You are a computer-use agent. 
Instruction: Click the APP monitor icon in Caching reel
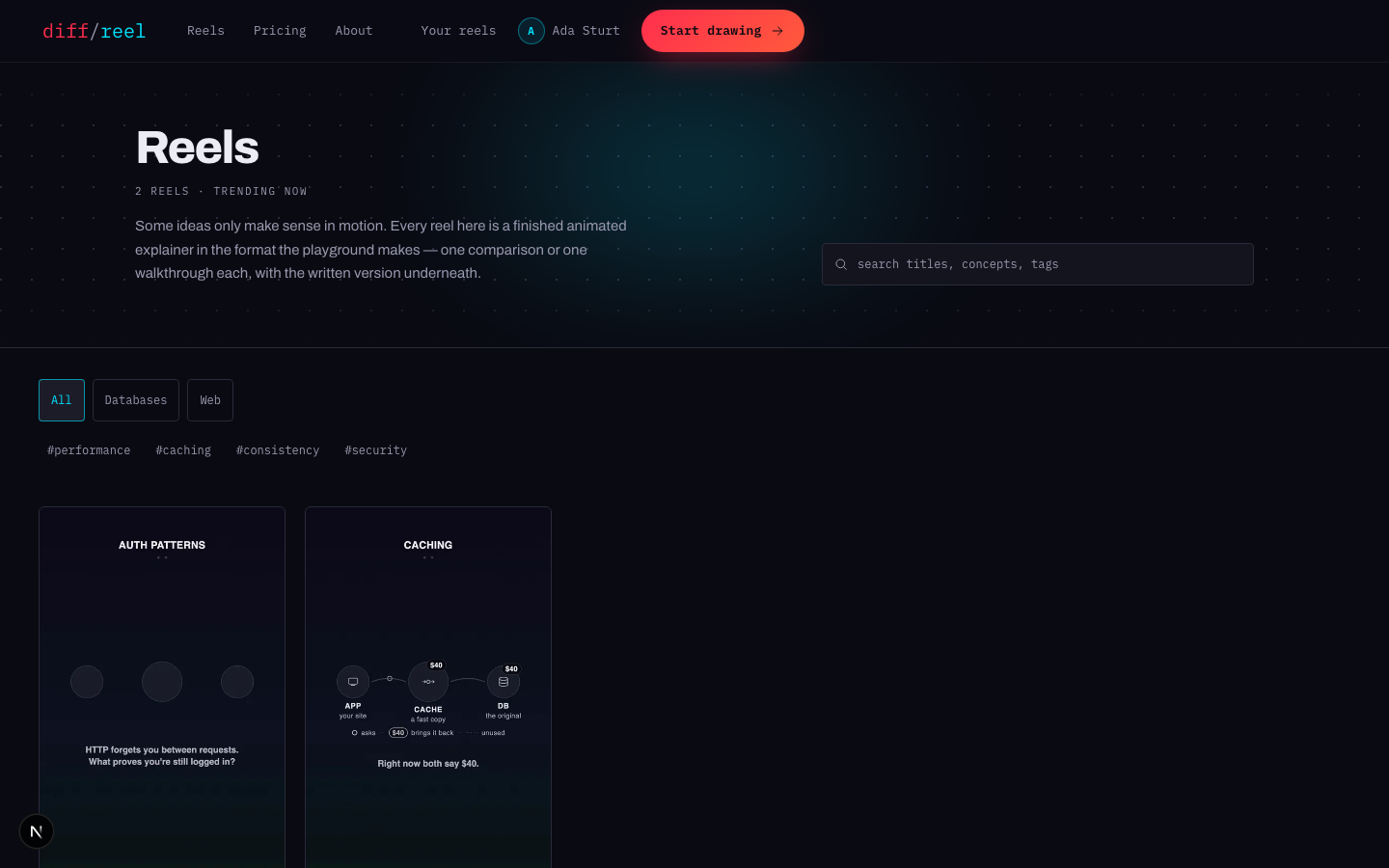[x=353, y=682]
